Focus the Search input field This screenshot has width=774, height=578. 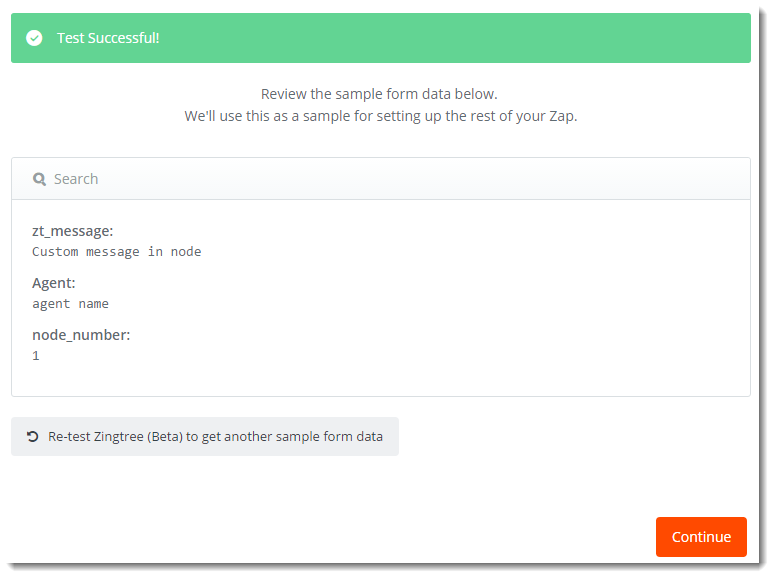(x=381, y=179)
